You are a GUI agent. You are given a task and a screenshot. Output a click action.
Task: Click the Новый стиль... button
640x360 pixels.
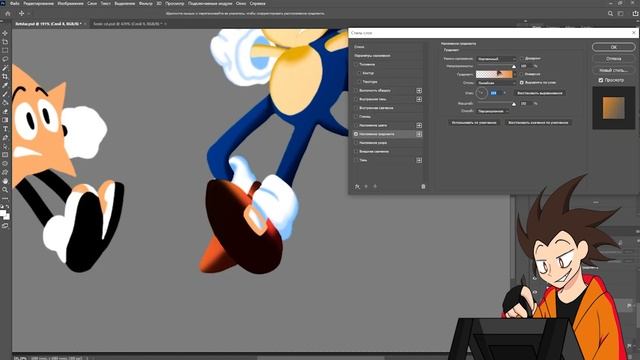[x=613, y=70]
